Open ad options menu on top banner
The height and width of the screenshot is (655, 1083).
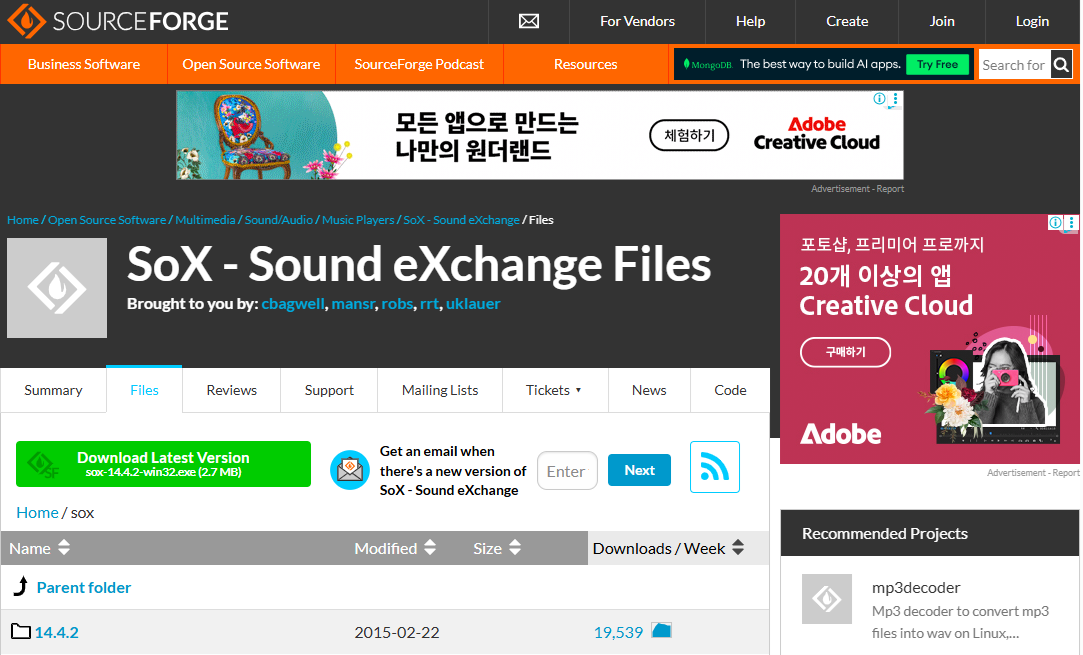(895, 99)
